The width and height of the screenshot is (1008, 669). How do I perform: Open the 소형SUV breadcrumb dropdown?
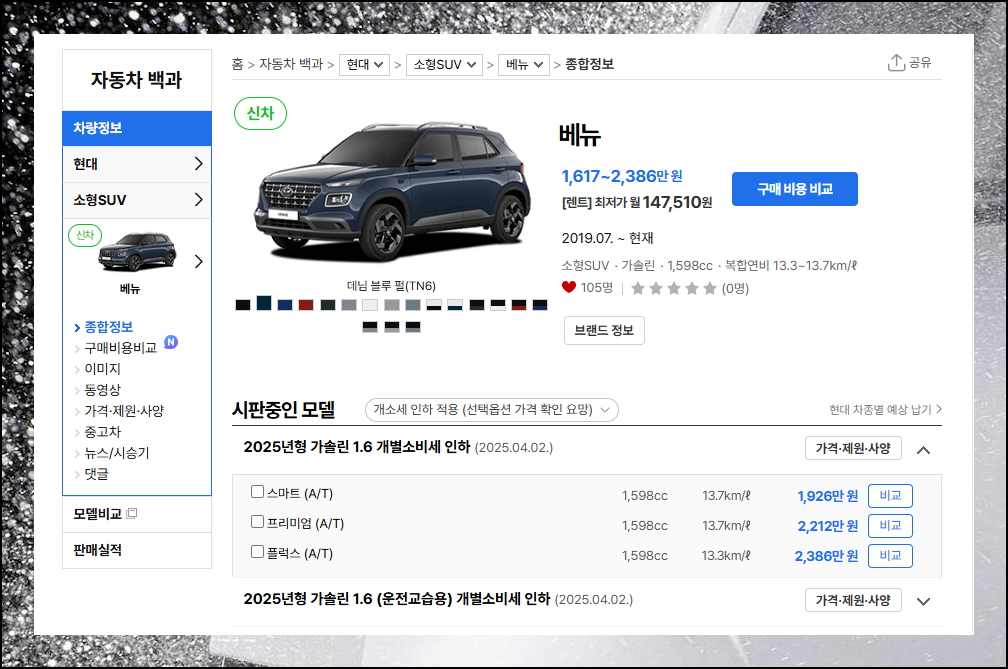[444, 64]
